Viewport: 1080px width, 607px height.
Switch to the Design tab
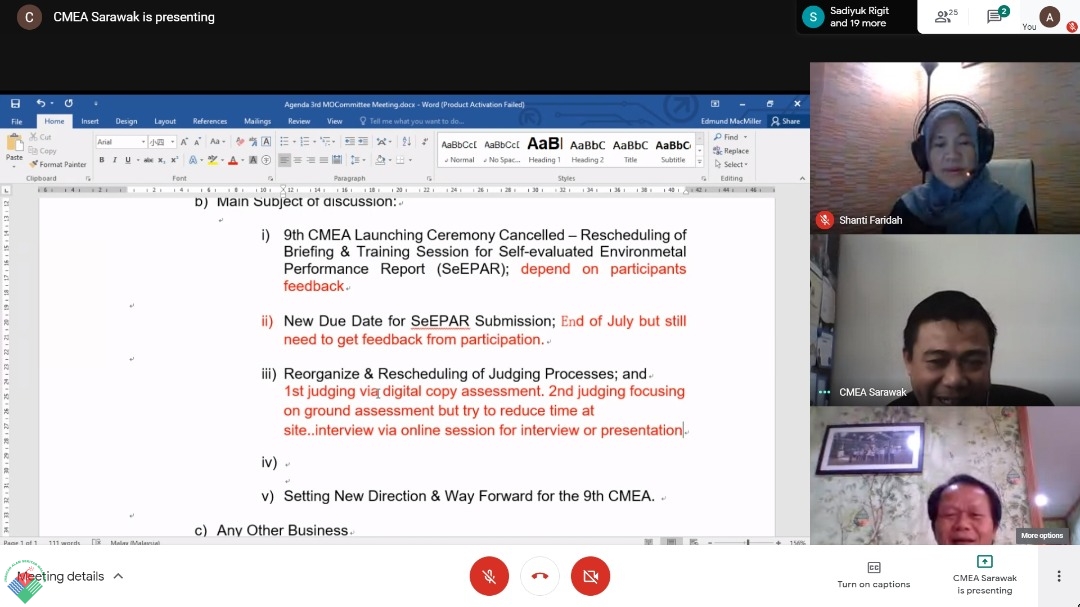126,121
